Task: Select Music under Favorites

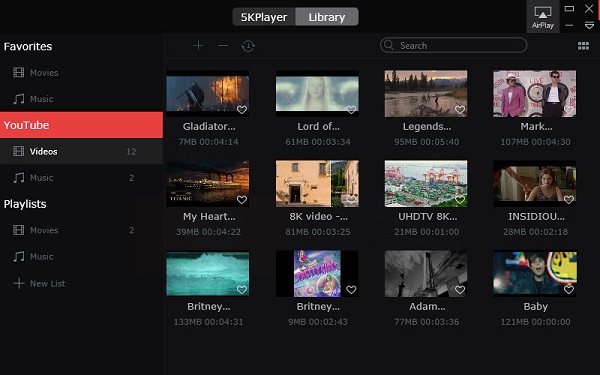Action: point(81,99)
